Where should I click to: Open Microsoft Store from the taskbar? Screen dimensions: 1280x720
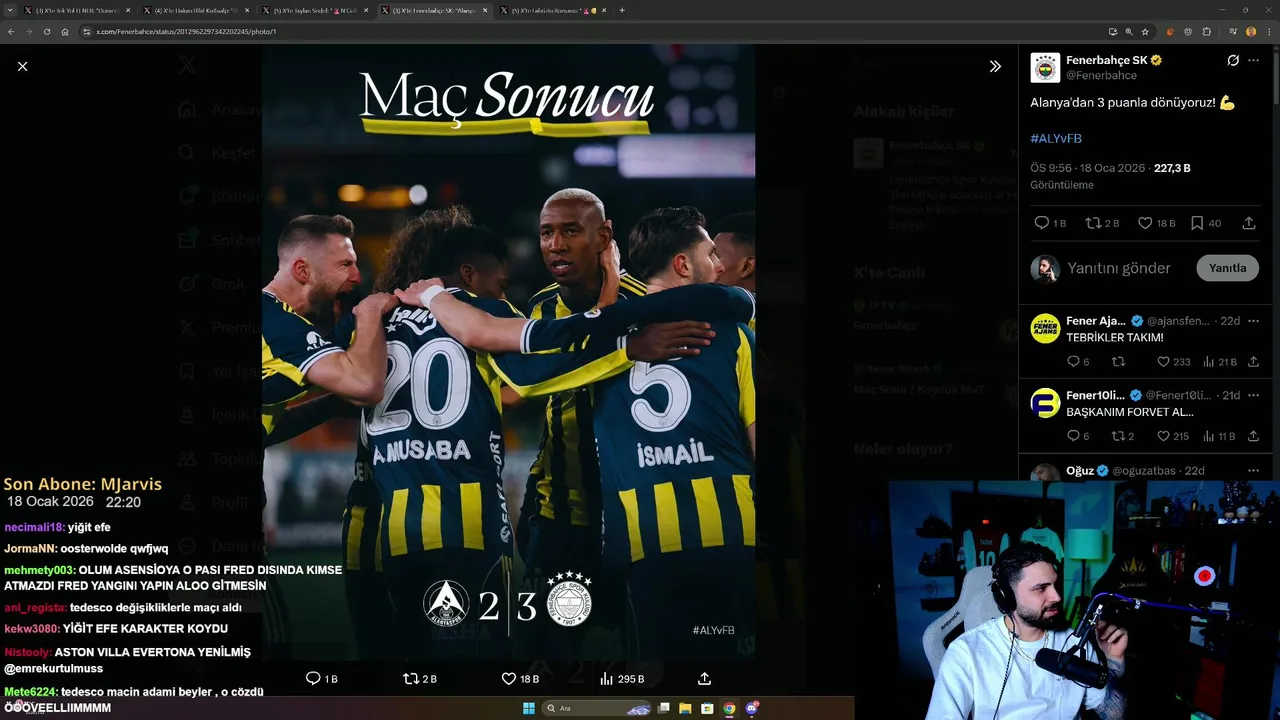pos(707,708)
